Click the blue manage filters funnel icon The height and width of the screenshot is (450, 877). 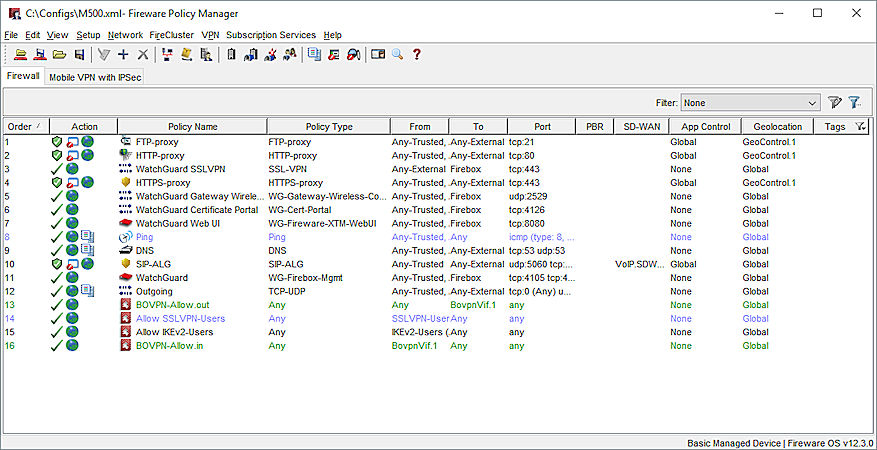point(855,102)
